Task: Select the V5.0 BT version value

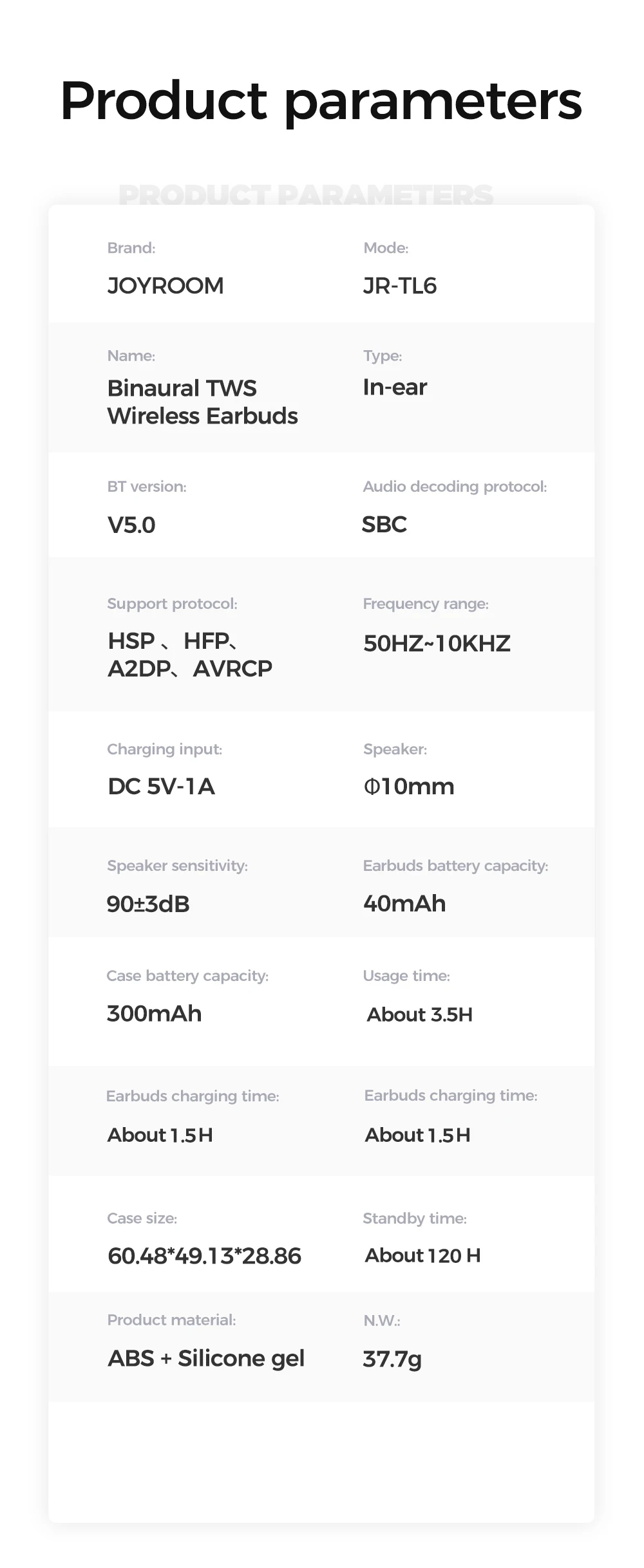Action: pos(131,525)
